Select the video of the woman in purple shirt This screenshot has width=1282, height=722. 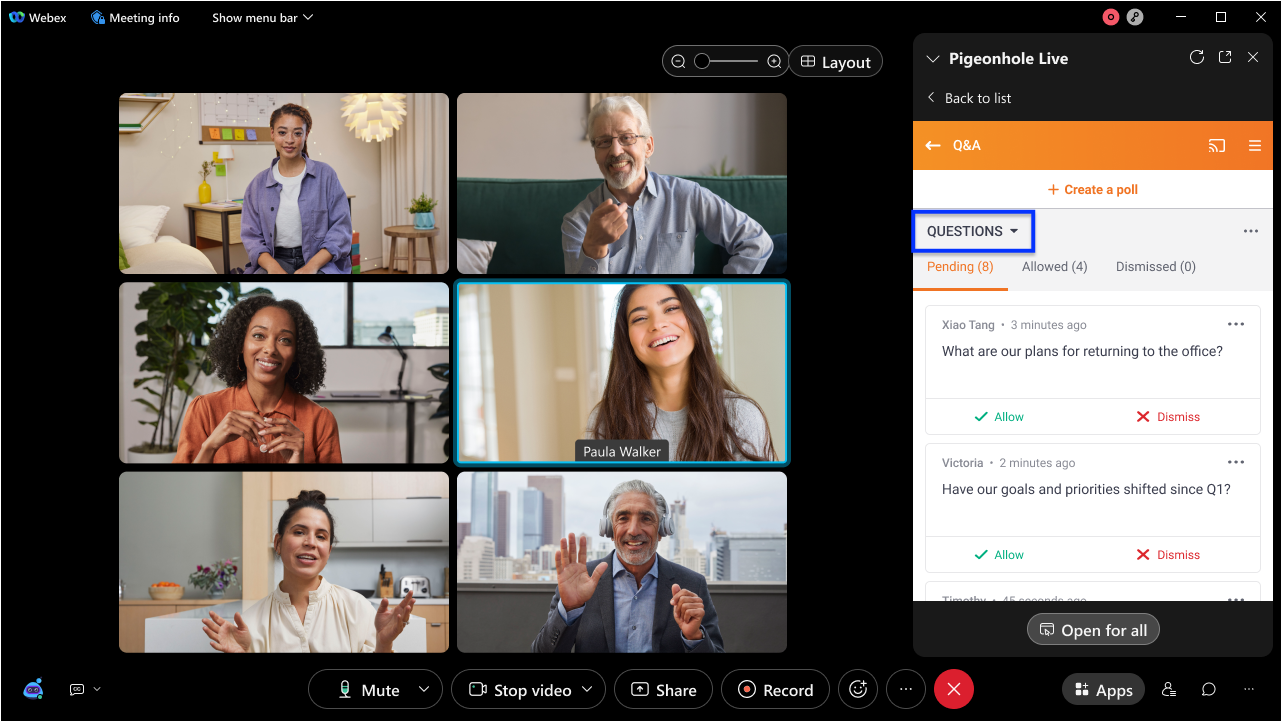(x=284, y=184)
